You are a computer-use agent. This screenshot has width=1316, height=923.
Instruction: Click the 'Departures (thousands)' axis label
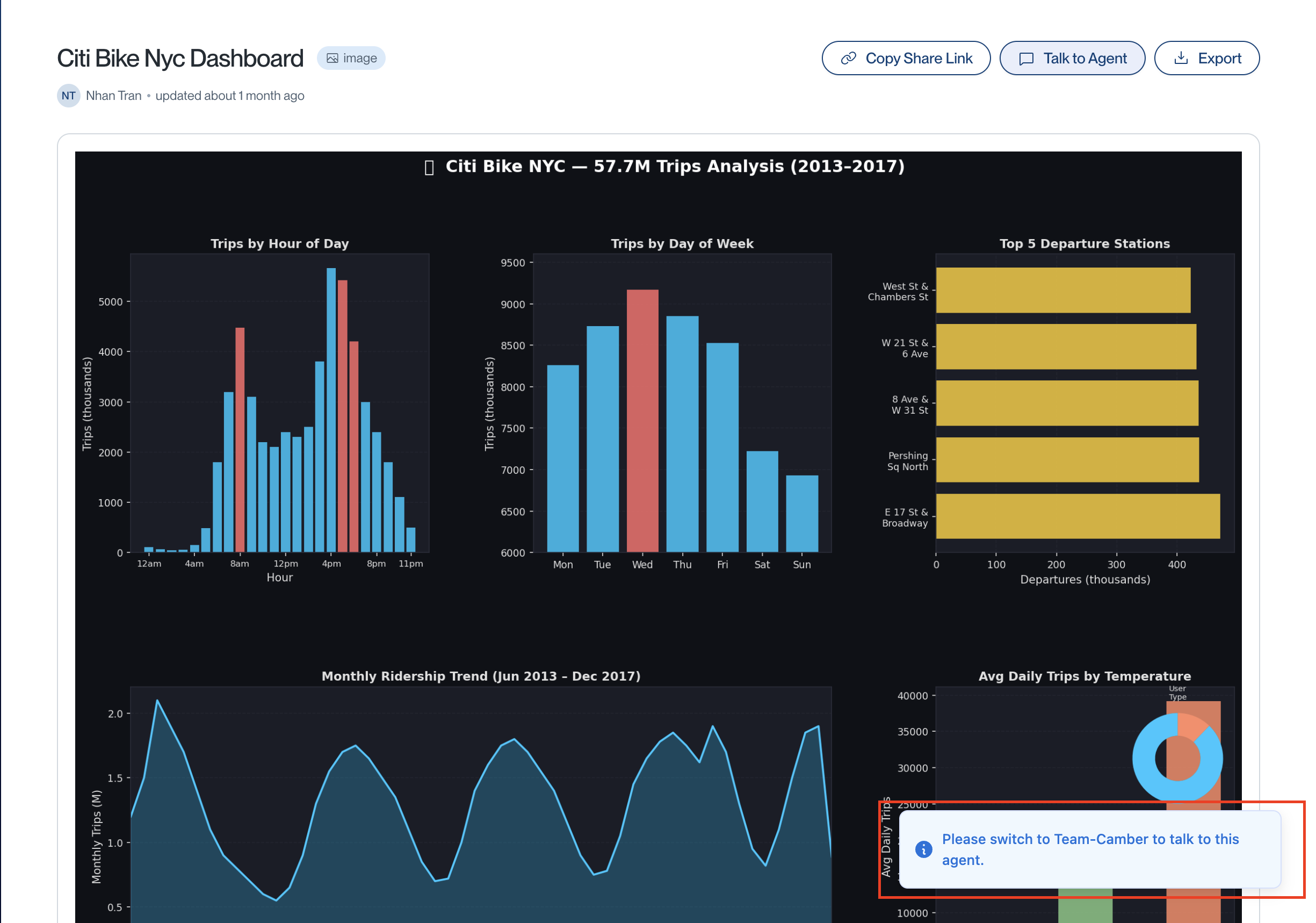(1084, 579)
